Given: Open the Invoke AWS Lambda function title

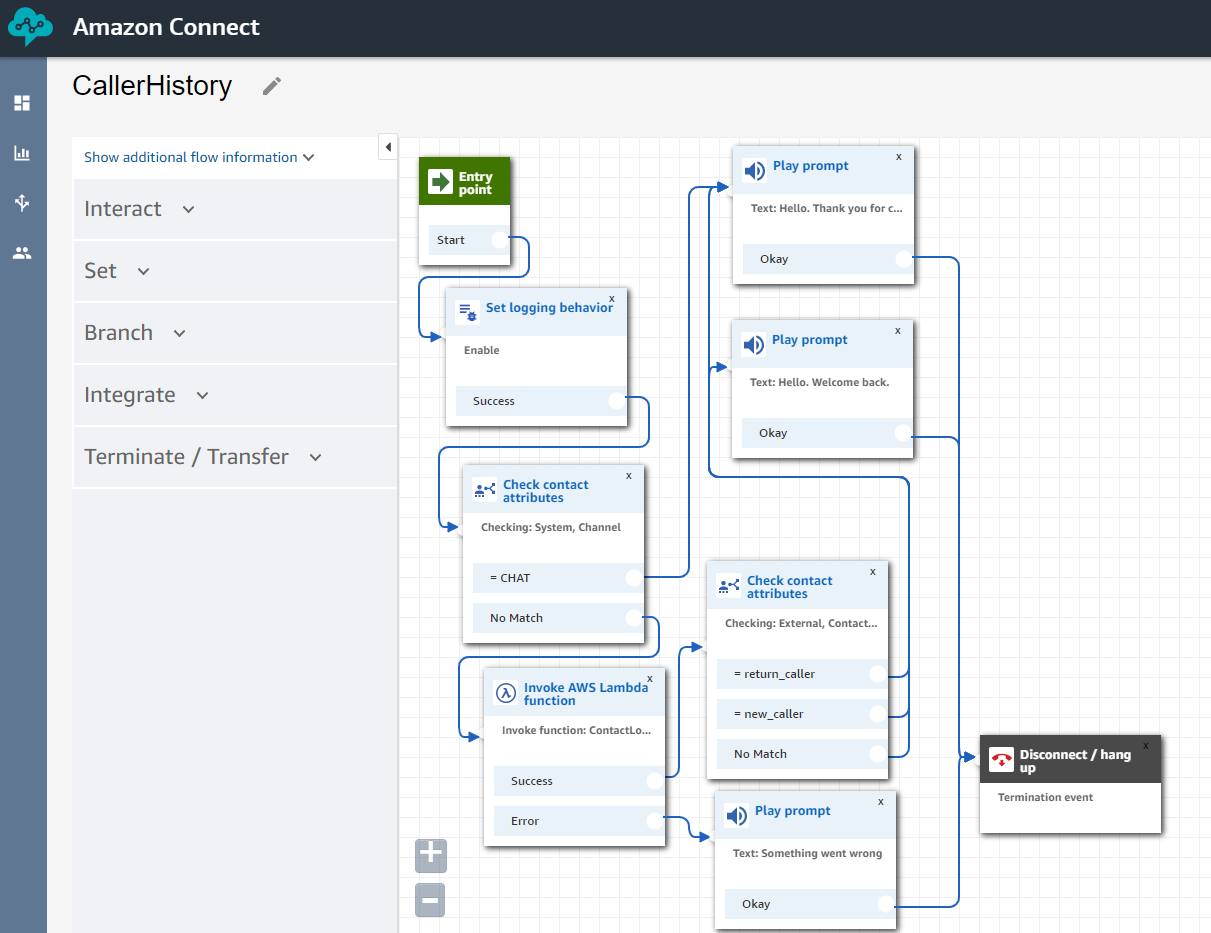Looking at the screenshot, I should (586, 694).
